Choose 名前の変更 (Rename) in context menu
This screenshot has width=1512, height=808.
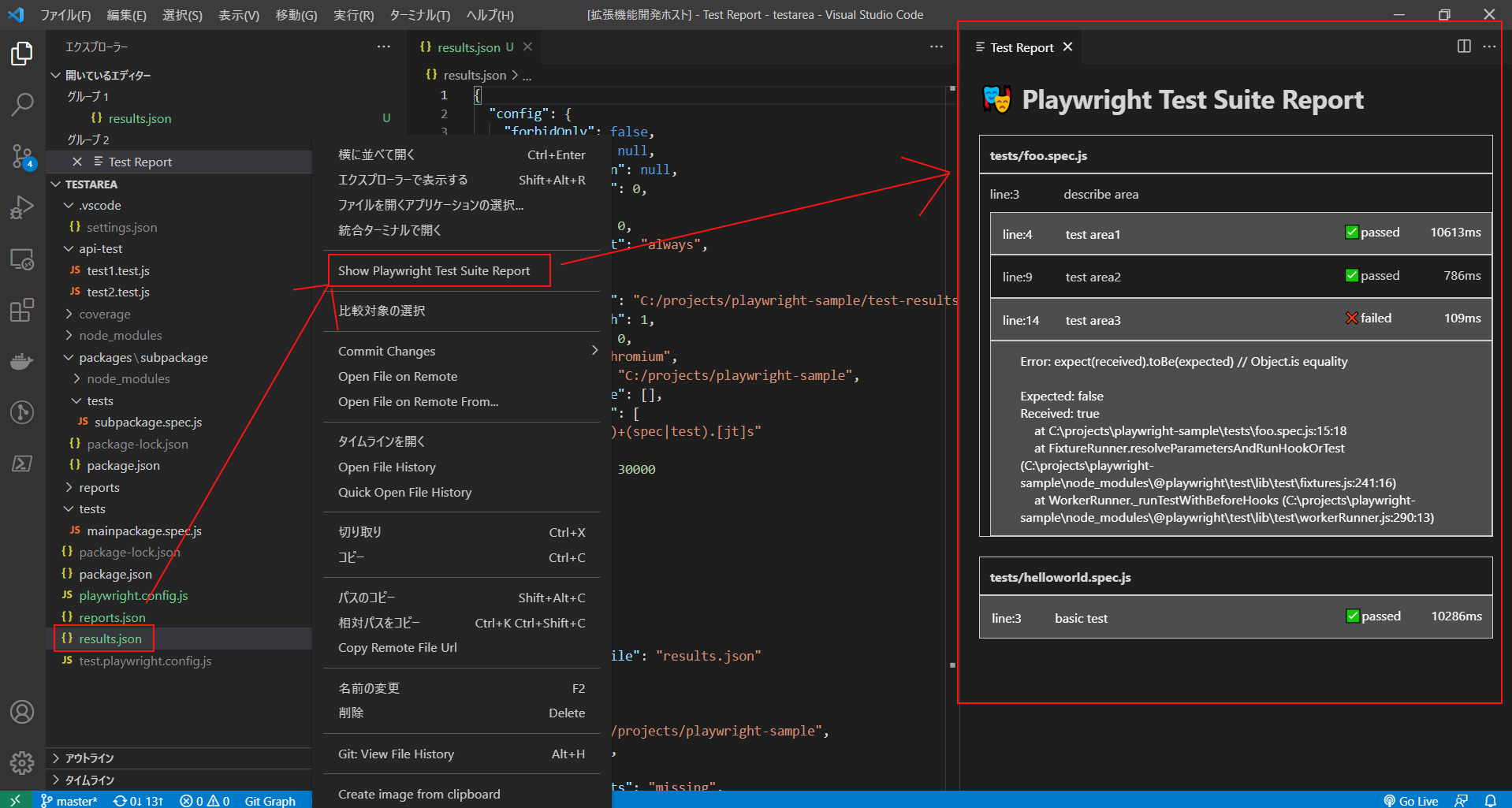462,688
